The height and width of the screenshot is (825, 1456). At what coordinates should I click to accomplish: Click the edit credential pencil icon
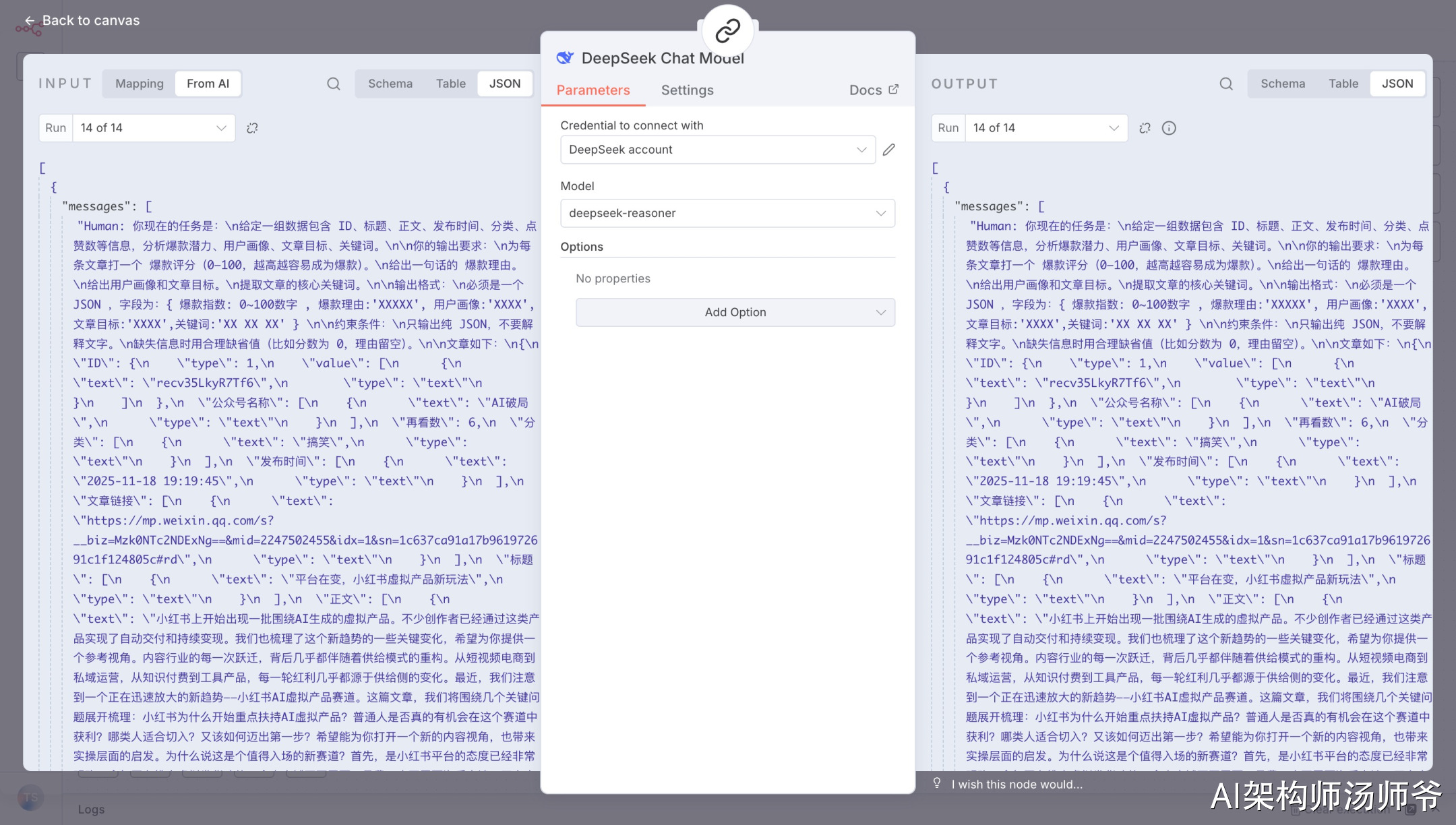[x=889, y=150]
